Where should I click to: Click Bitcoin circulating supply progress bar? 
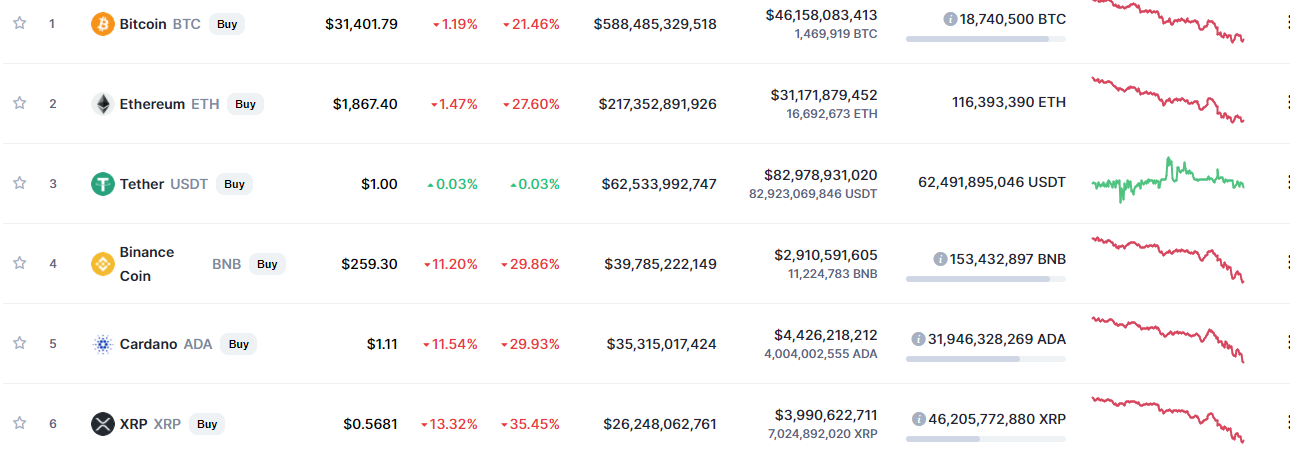(x=985, y=39)
